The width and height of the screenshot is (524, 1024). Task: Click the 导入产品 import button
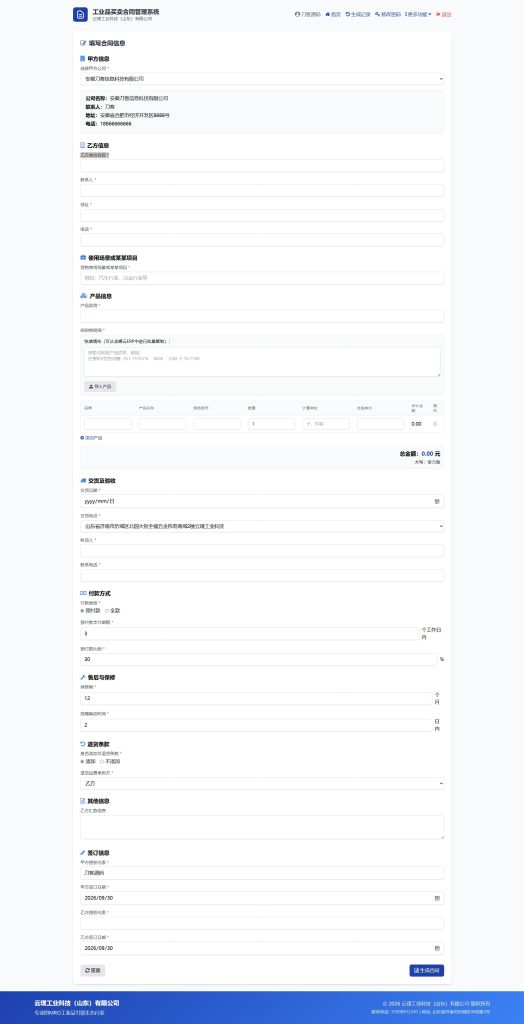(x=100, y=387)
